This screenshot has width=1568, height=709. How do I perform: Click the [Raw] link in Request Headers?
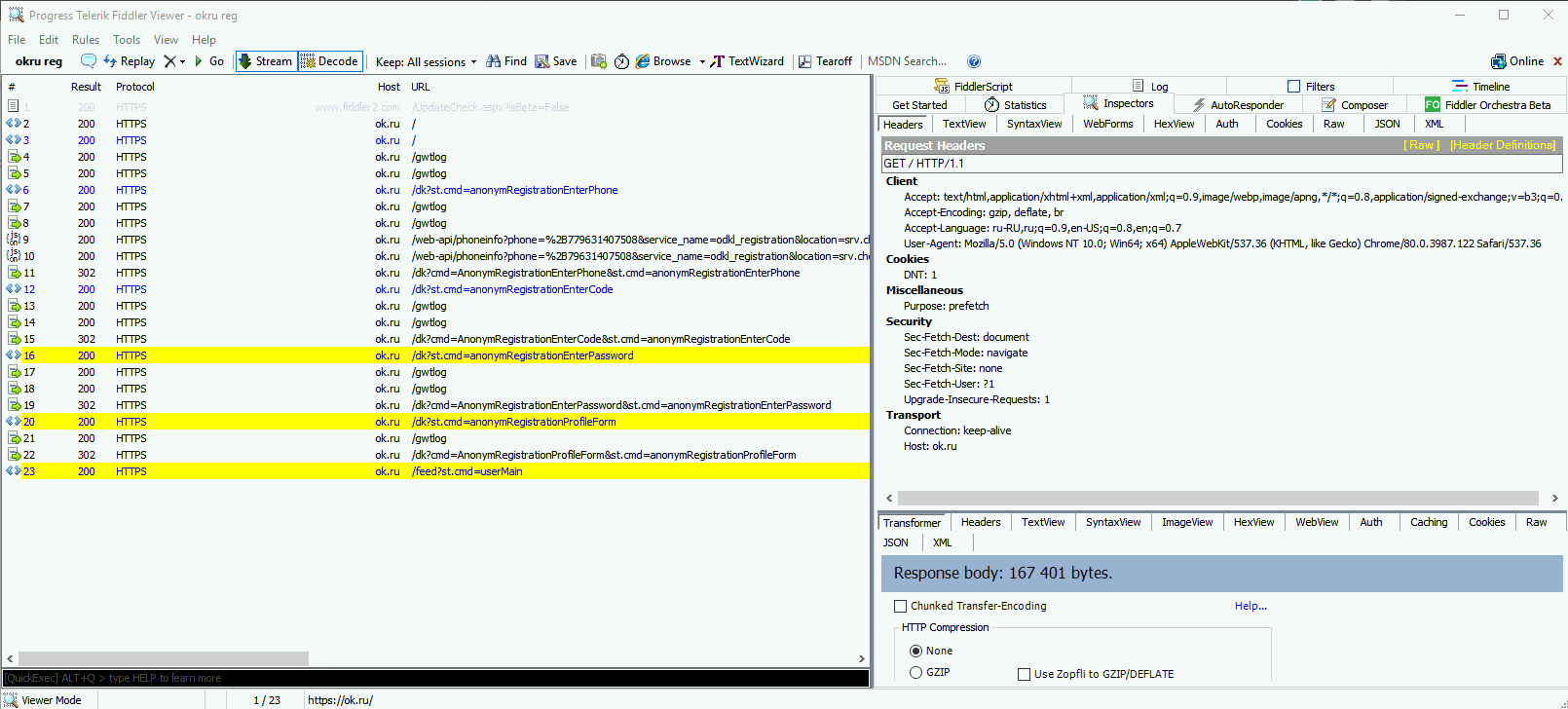click(x=1422, y=145)
